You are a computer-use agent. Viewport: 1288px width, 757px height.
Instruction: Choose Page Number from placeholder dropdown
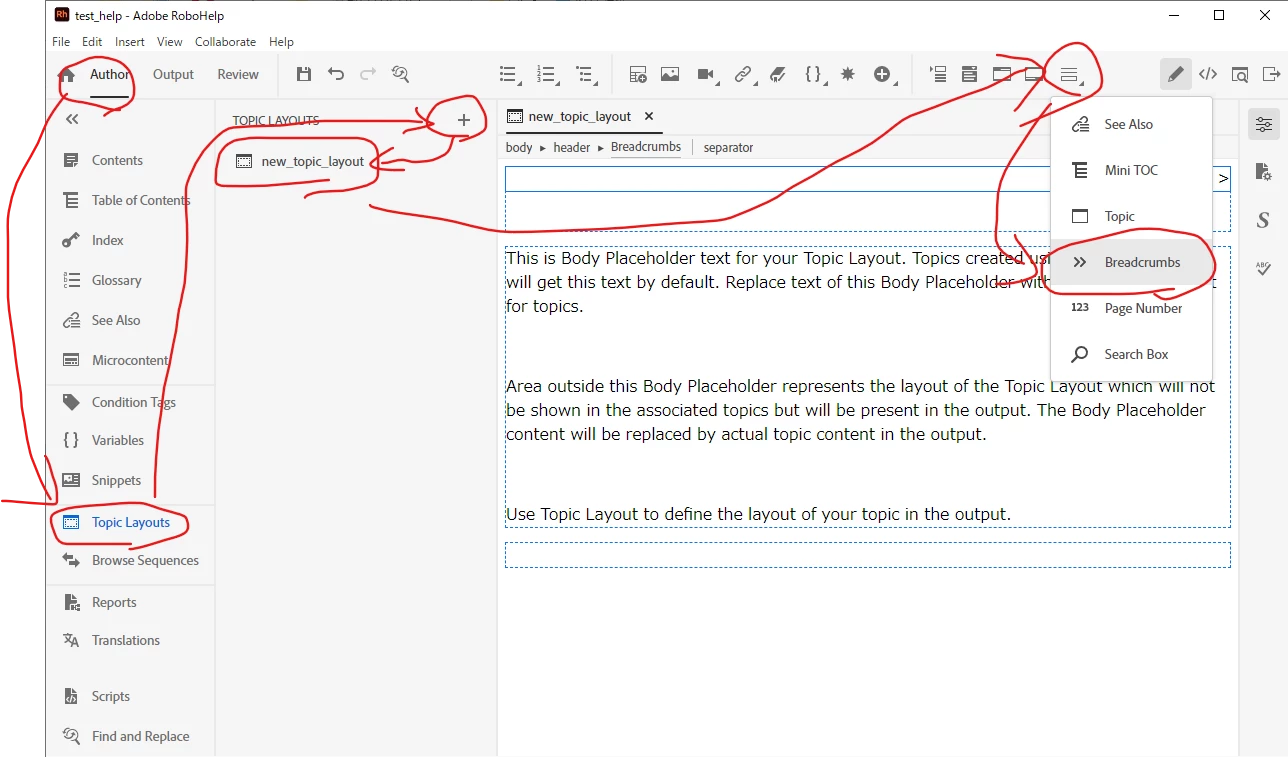(x=1131, y=308)
